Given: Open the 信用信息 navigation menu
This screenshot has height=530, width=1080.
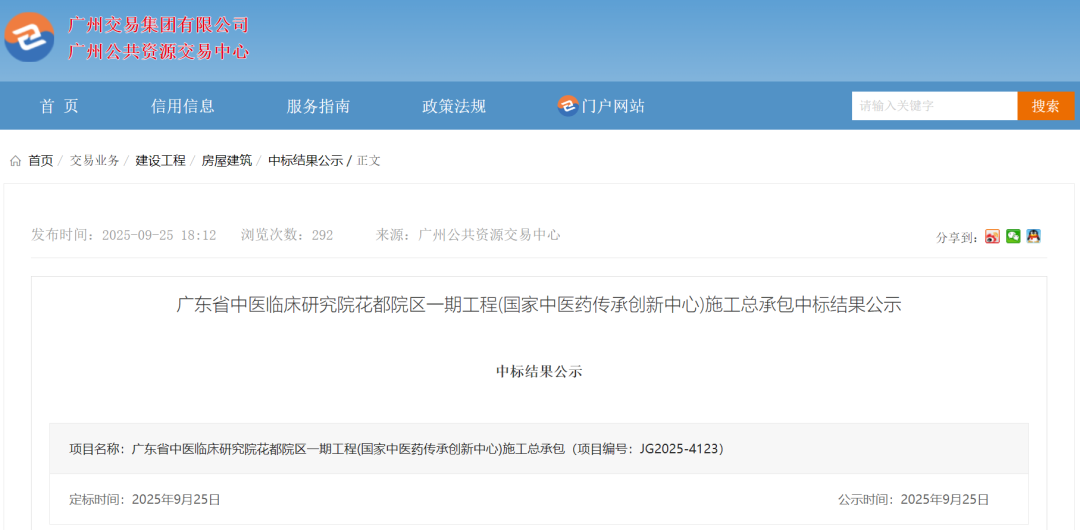Looking at the screenshot, I should 183,106.
